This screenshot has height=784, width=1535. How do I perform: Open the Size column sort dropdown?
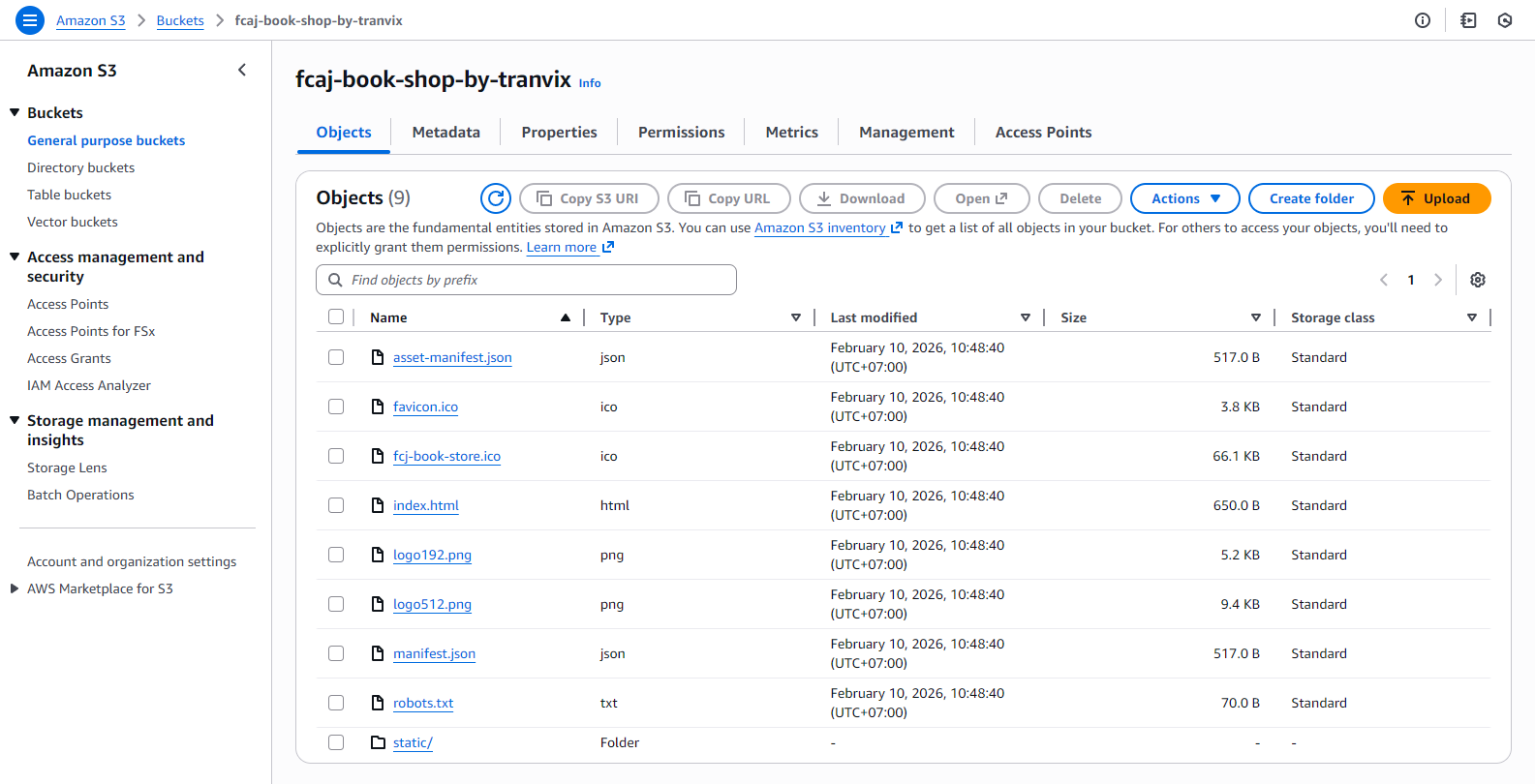pyautogui.click(x=1256, y=317)
